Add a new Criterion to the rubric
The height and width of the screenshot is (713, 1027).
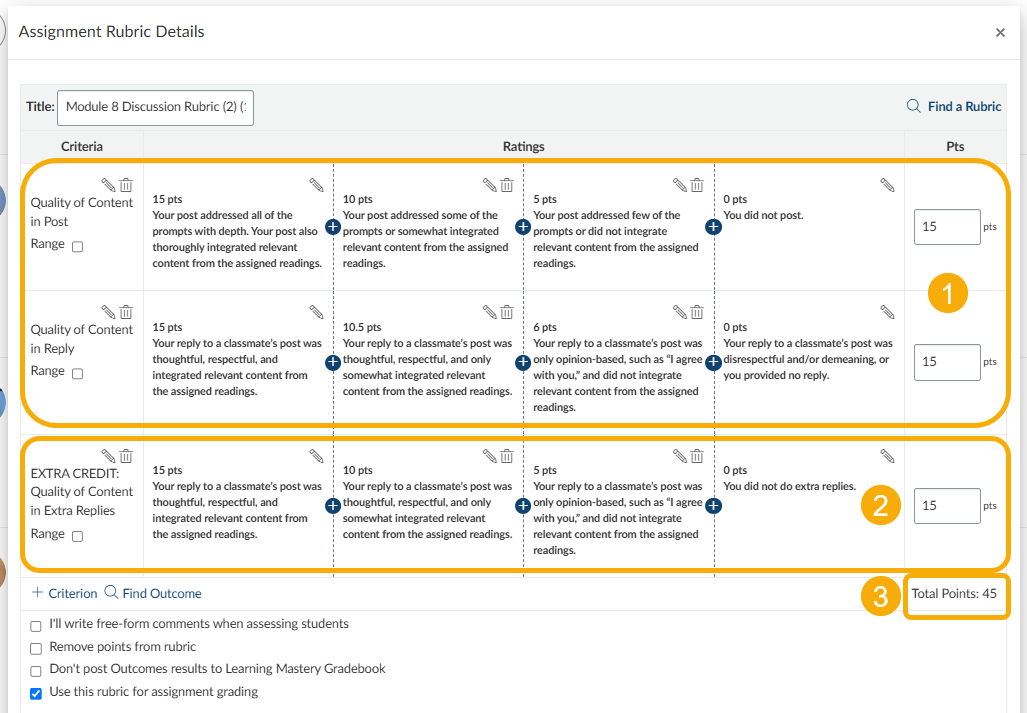(x=65, y=593)
